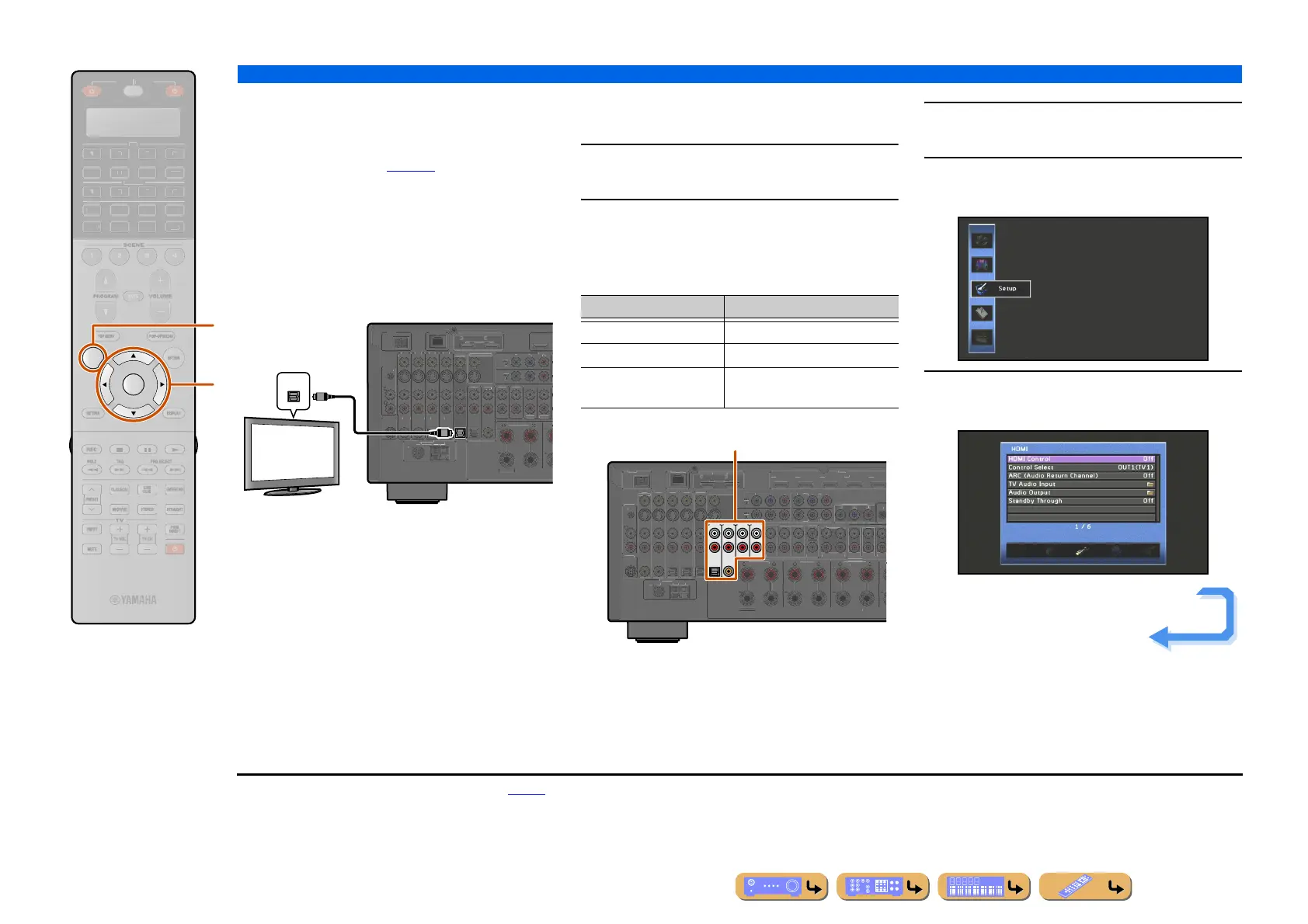Click the highlighted AV input jacks on rear panel
Screen dimensions: 1308x924
(735, 551)
